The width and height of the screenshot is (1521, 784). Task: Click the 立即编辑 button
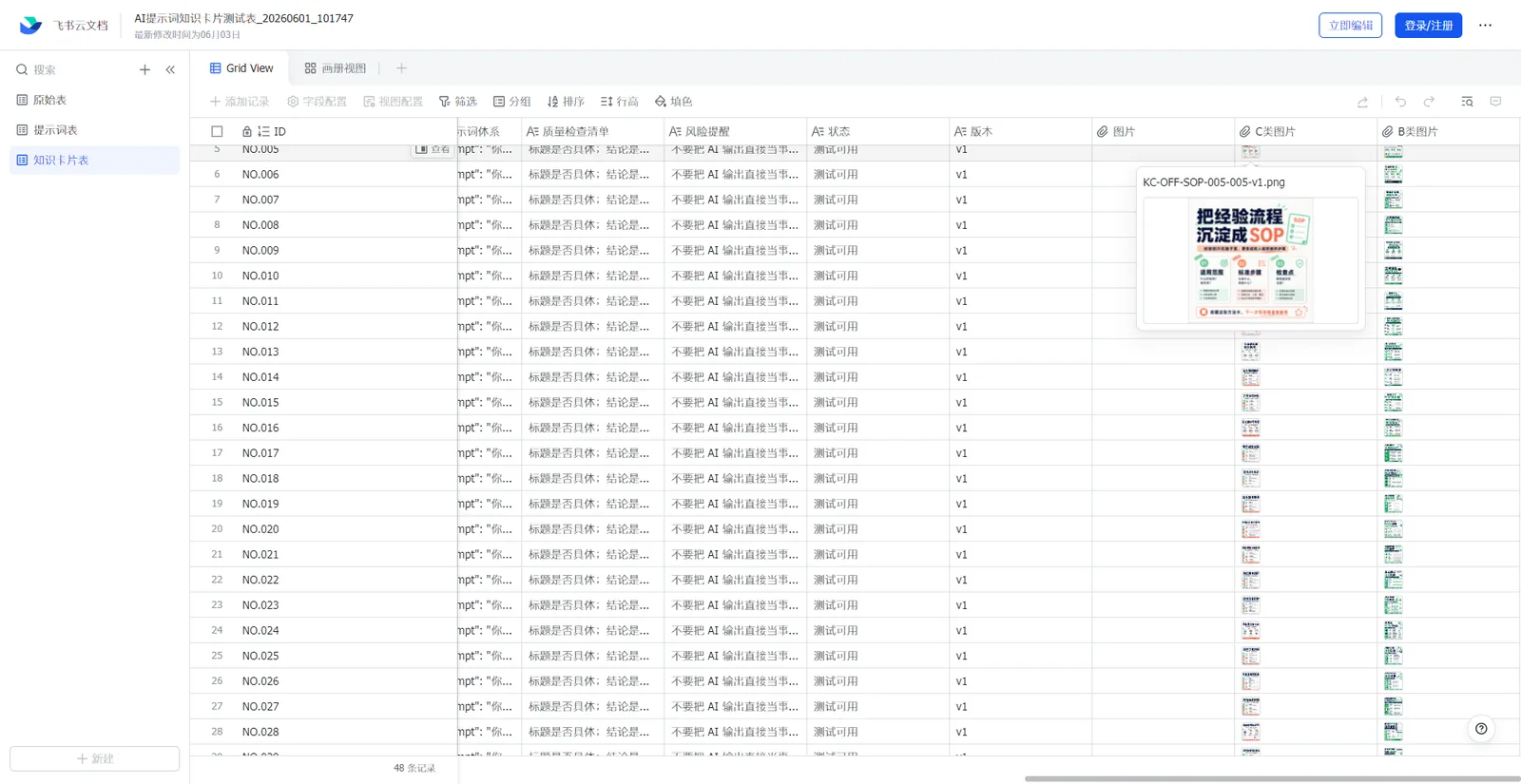coord(1350,26)
